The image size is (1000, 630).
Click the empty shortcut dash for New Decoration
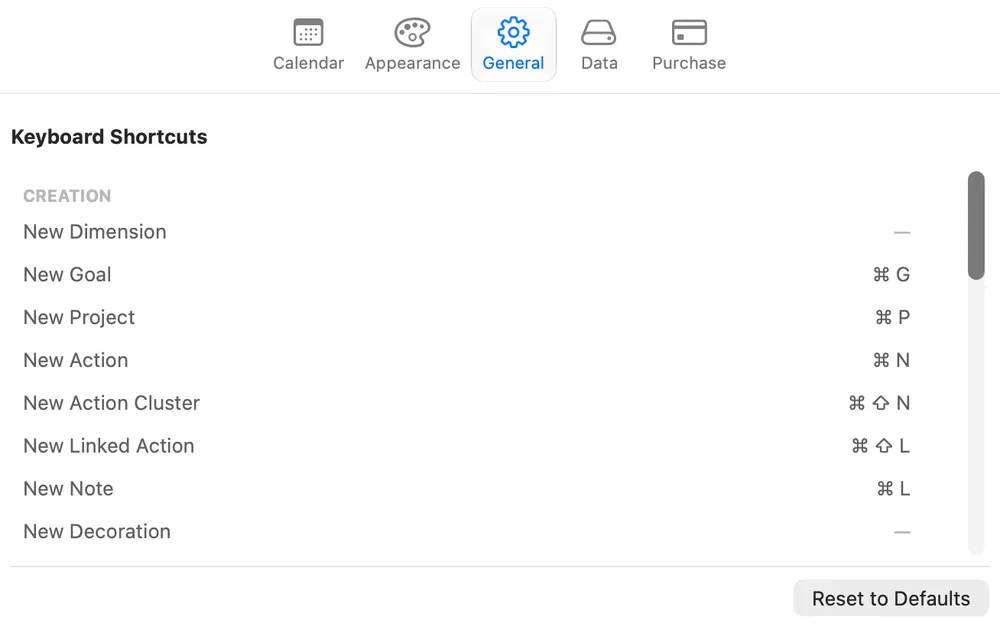[902, 532]
